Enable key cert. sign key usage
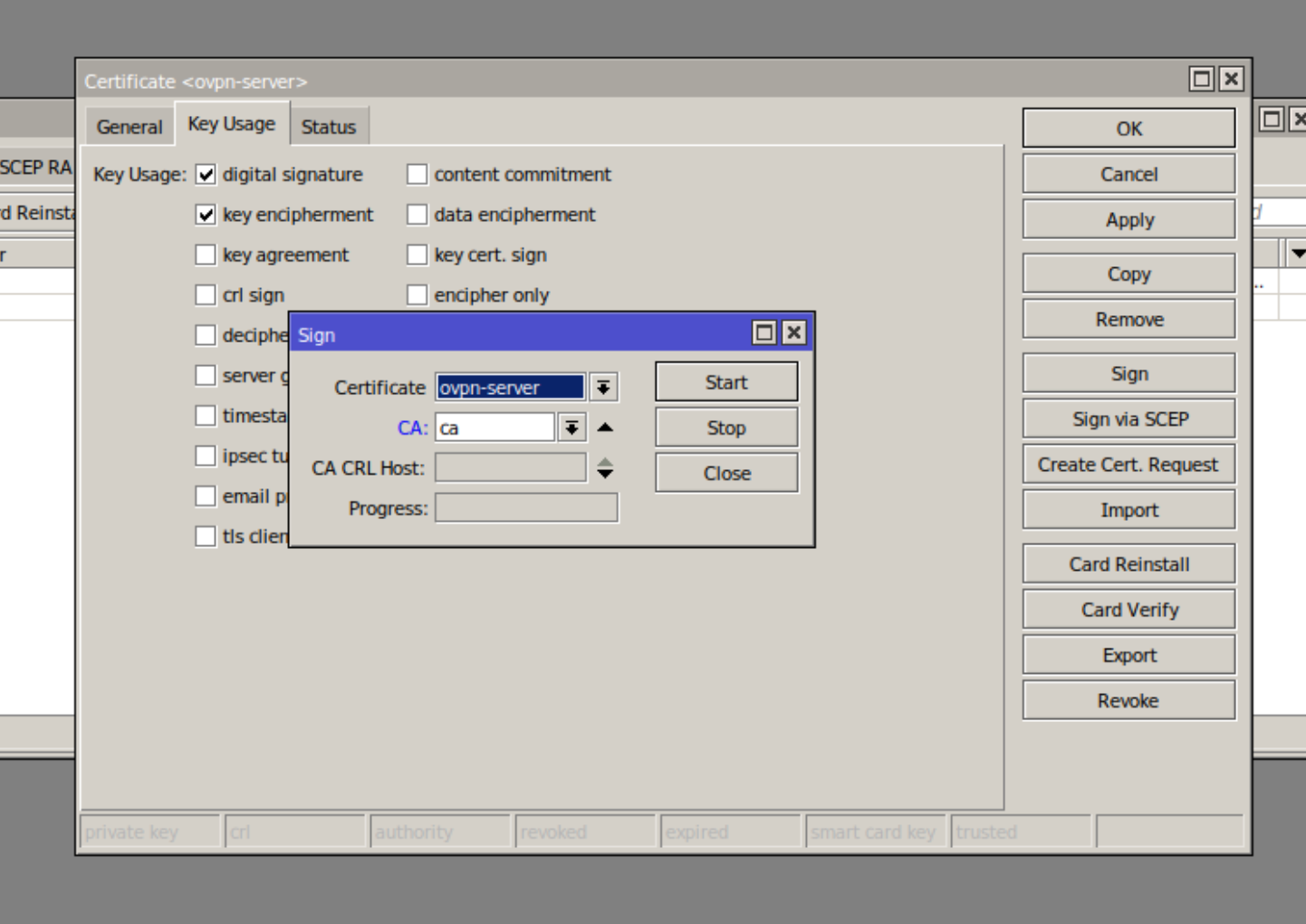This screenshot has width=1306, height=924. click(x=417, y=255)
